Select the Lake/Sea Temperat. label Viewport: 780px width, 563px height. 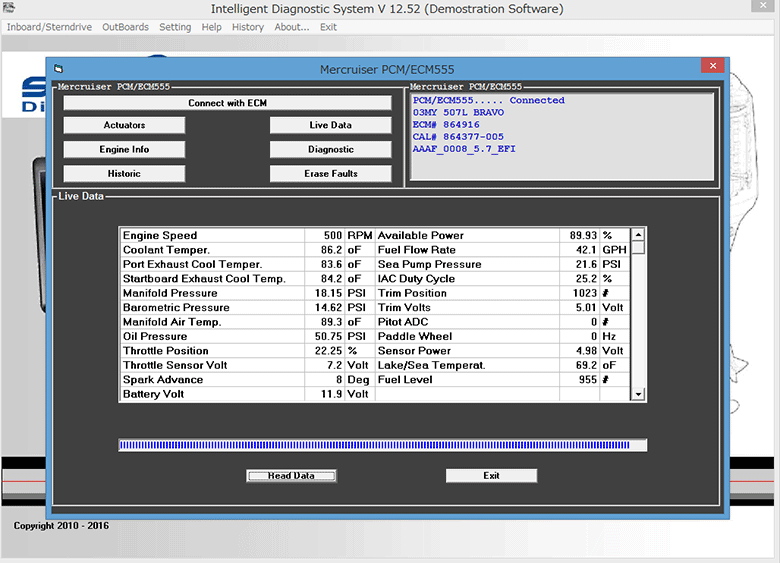click(x=431, y=365)
